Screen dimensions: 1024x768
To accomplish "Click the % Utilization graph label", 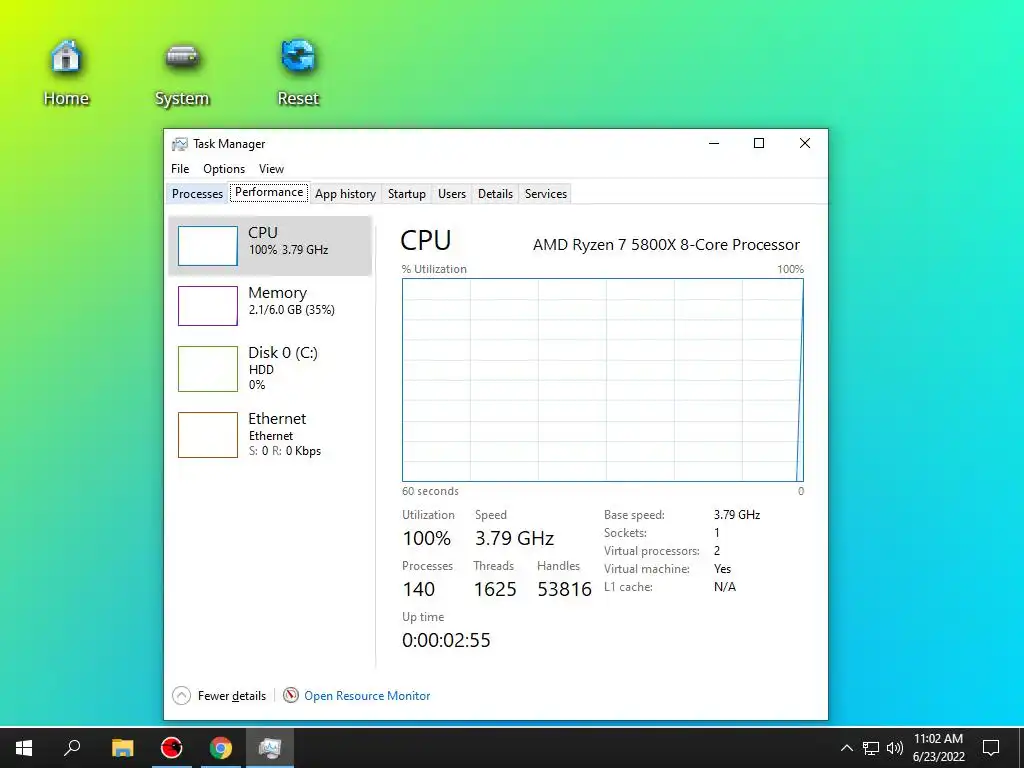I will tap(434, 269).
